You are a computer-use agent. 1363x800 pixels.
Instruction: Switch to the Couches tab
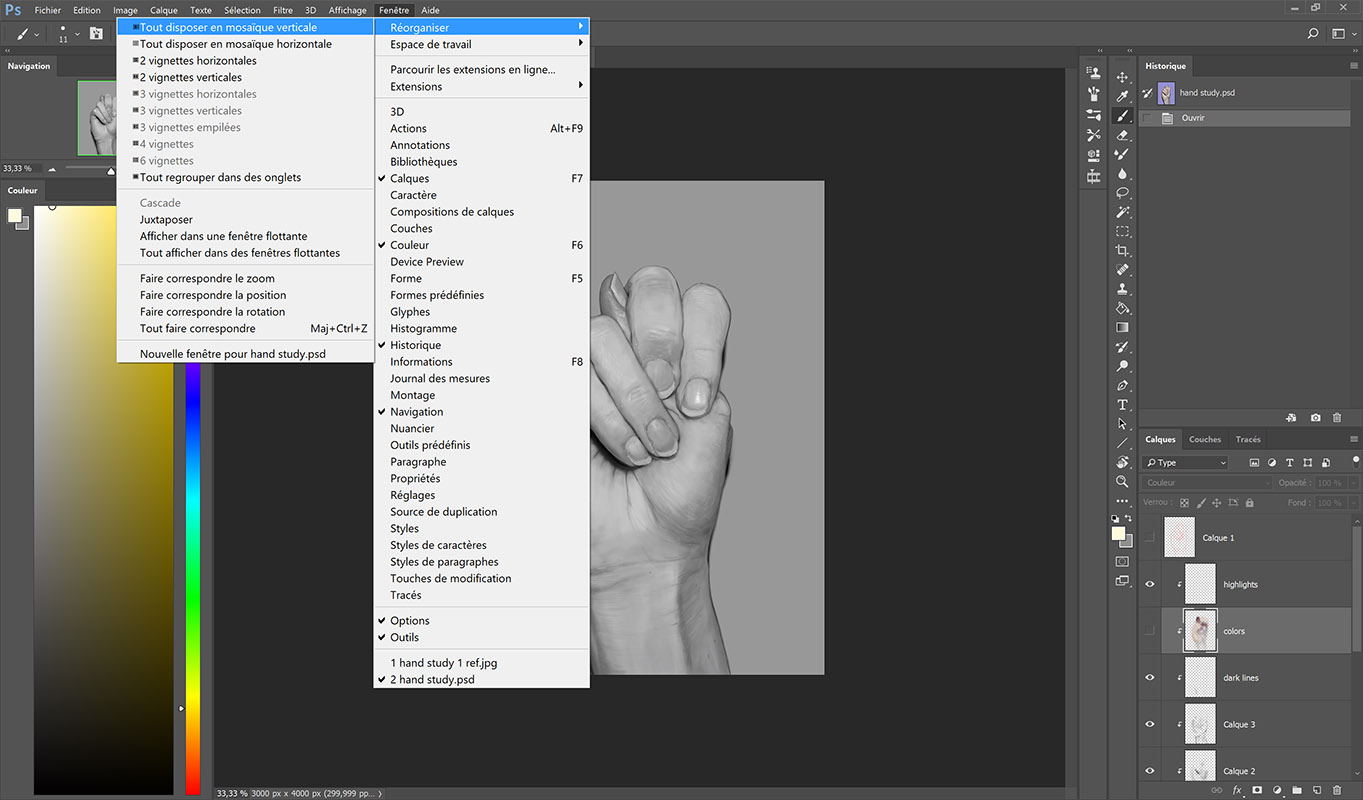point(1204,439)
